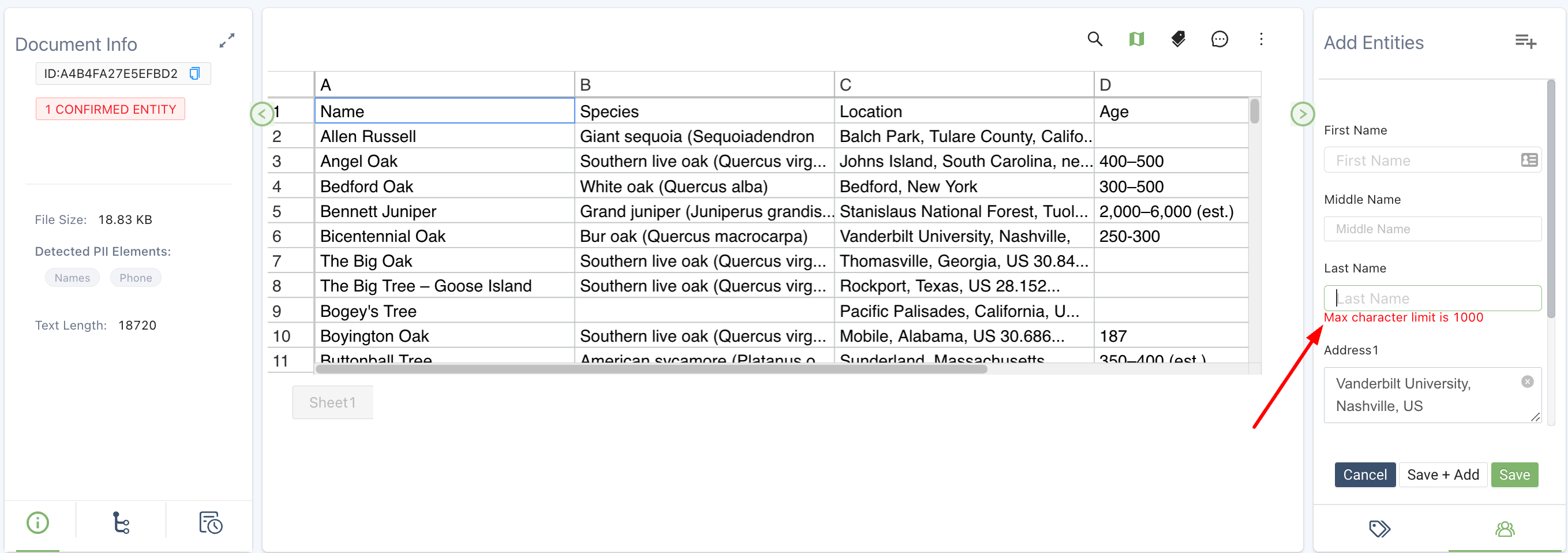Collapse left panel with green arrow
Viewport: 1568px width, 553px height.
[262, 114]
